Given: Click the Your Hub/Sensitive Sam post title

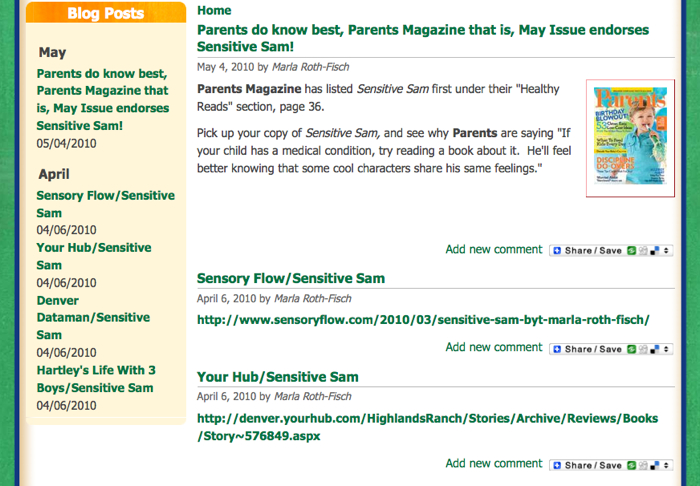Looking at the screenshot, I should [x=278, y=377].
